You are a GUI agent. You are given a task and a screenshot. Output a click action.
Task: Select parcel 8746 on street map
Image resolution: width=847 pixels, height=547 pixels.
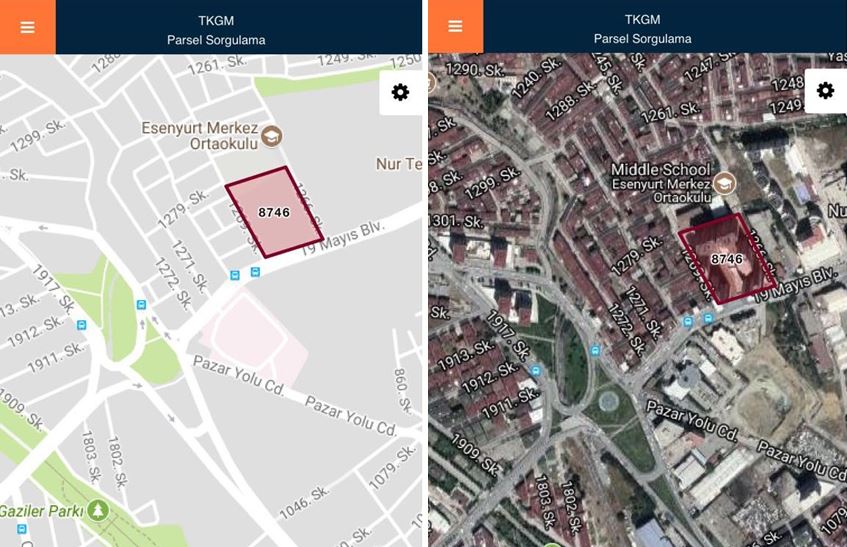(x=274, y=212)
